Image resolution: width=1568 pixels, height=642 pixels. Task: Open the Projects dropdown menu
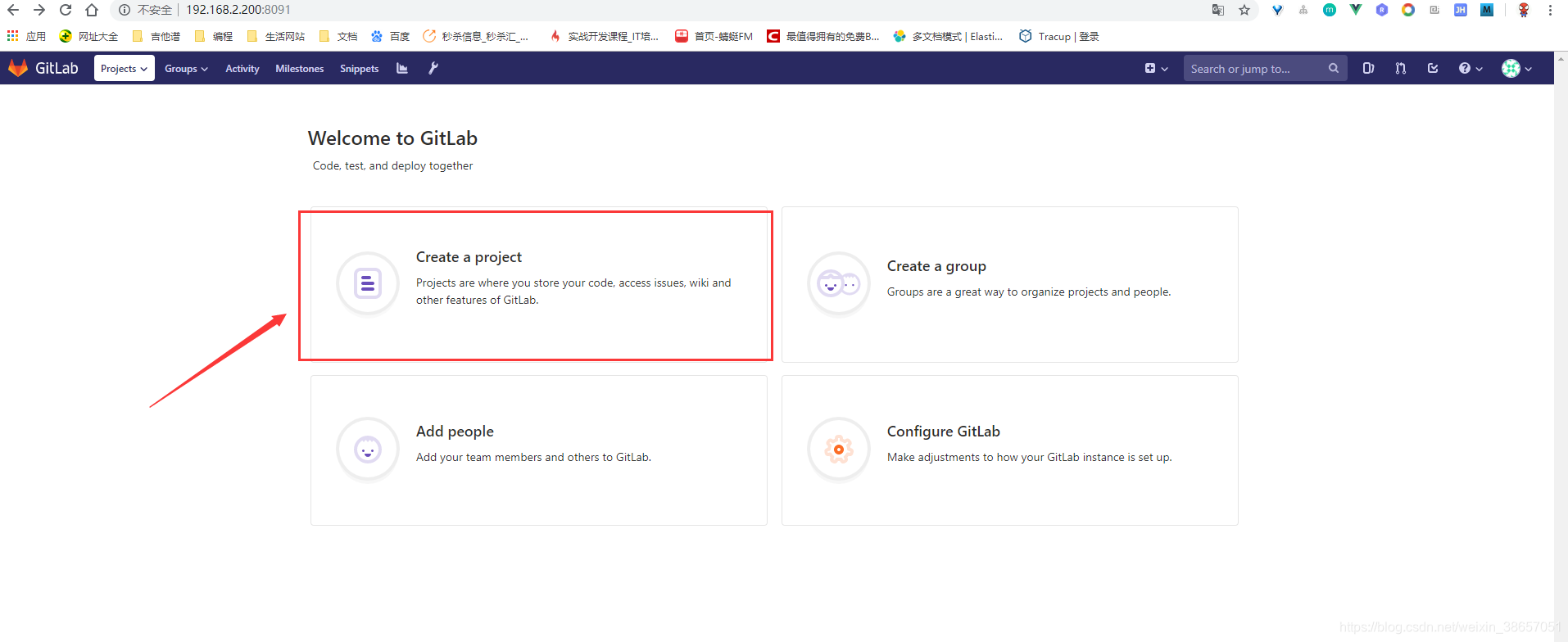[124, 69]
